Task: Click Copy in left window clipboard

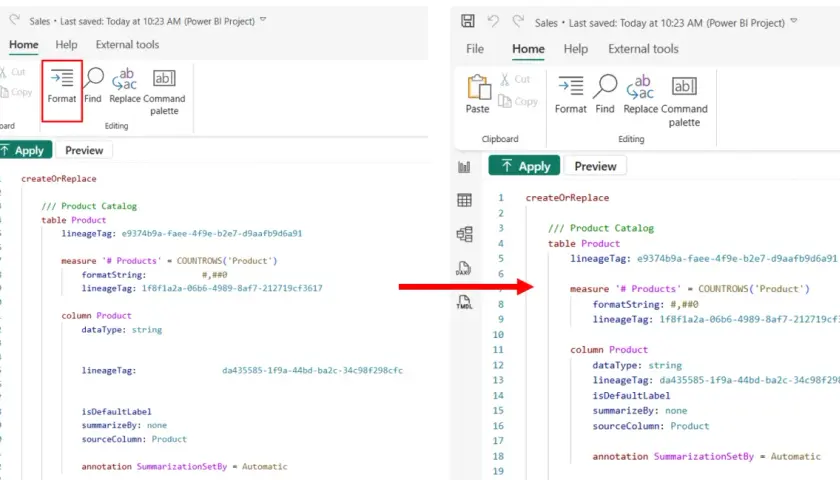Action: (x=16, y=92)
